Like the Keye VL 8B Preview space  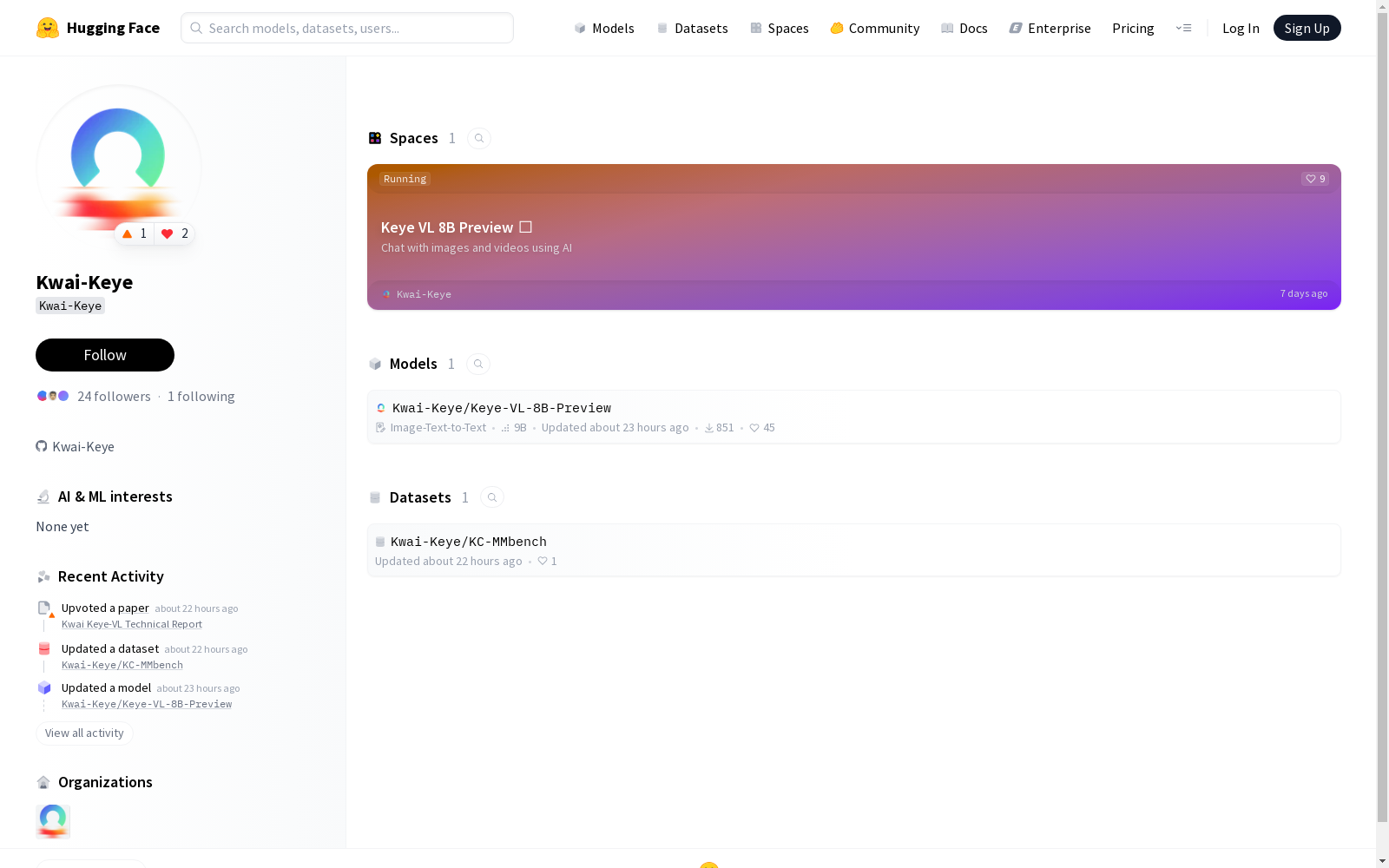(x=1315, y=179)
